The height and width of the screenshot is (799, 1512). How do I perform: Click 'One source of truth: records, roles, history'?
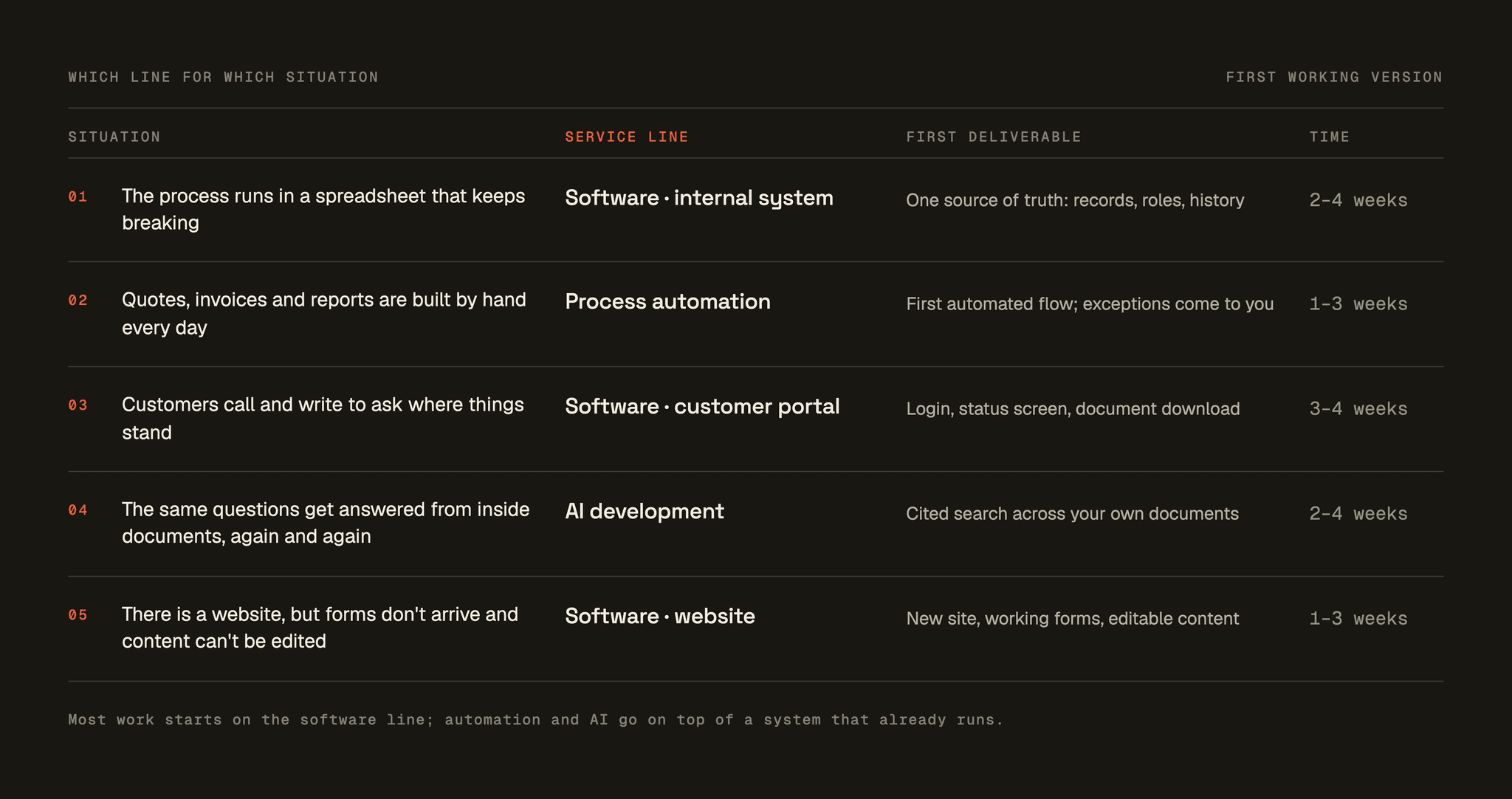pos(1075,200)
